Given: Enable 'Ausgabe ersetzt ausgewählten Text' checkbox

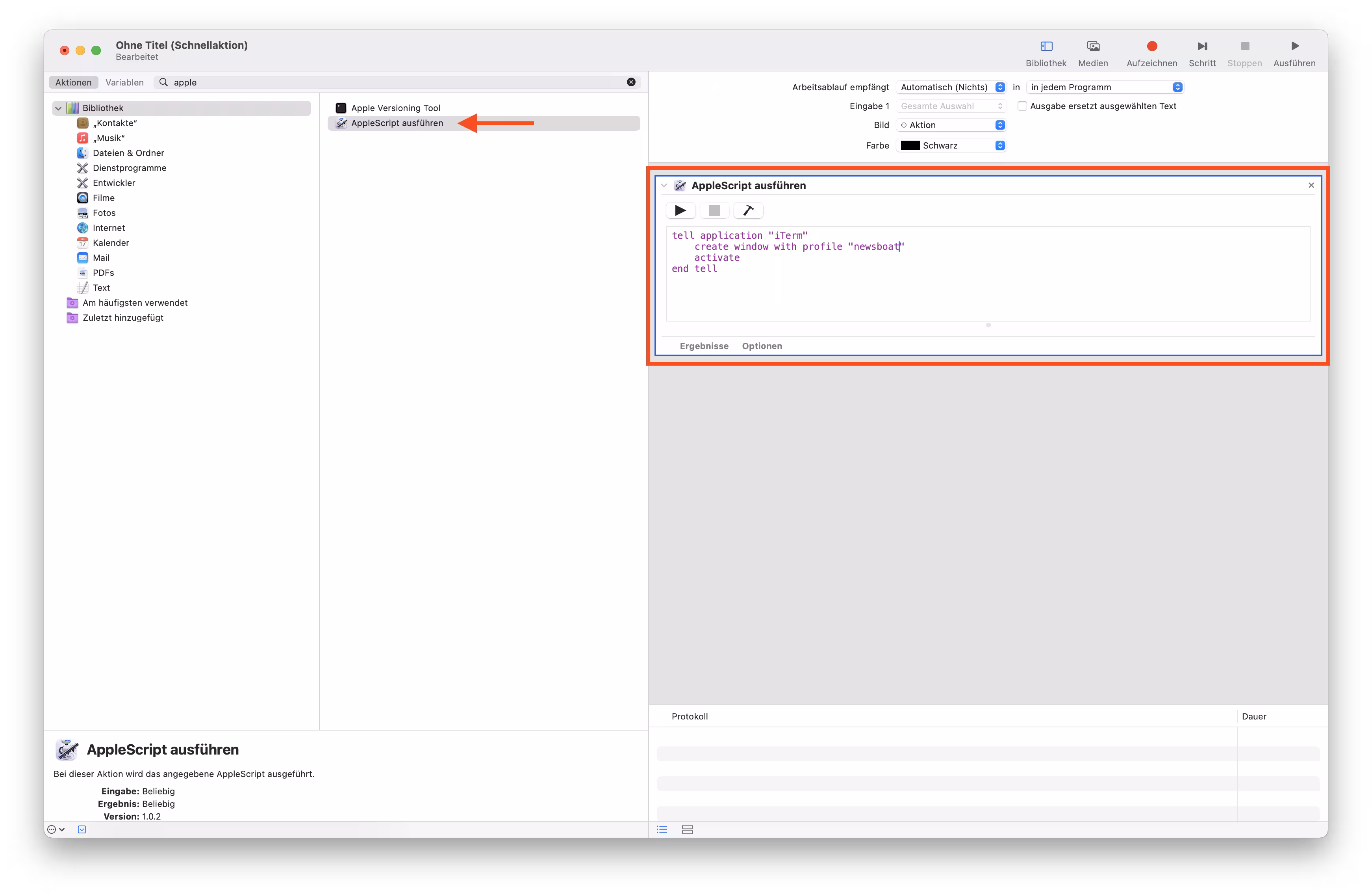Looking at the screenshot, I should click(1022, 106).
